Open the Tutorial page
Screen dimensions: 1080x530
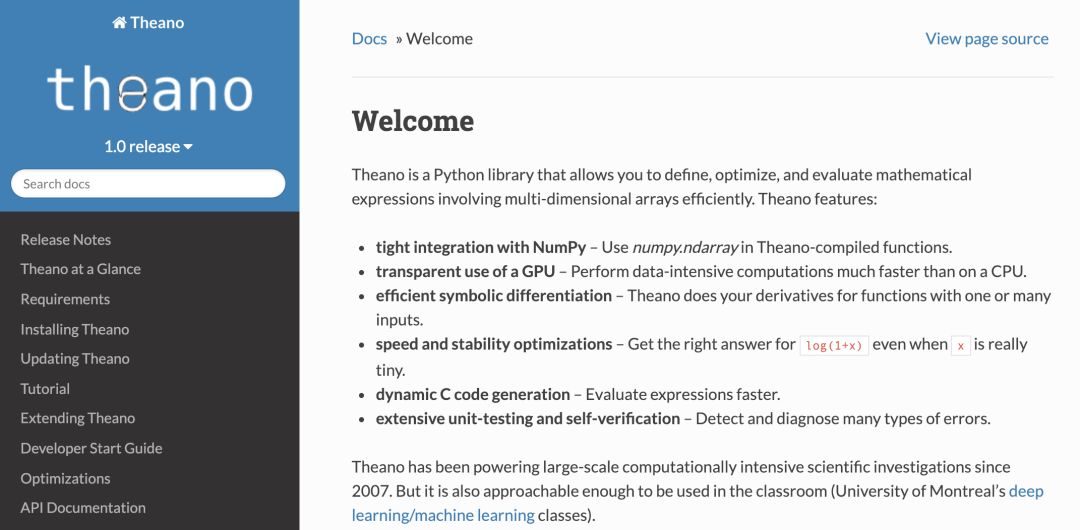(x=45, y=389)
